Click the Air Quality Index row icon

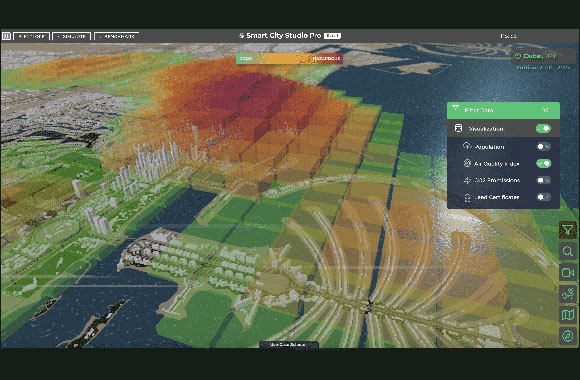[467, 163]
